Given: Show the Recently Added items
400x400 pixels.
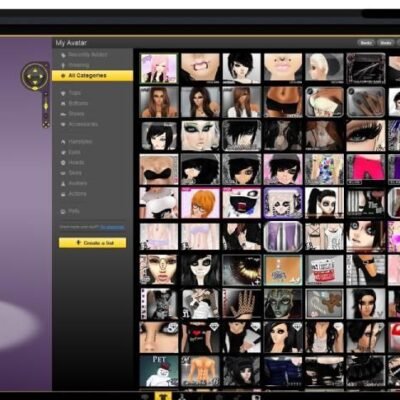Looking at the screenshot, I should [84, 55].
